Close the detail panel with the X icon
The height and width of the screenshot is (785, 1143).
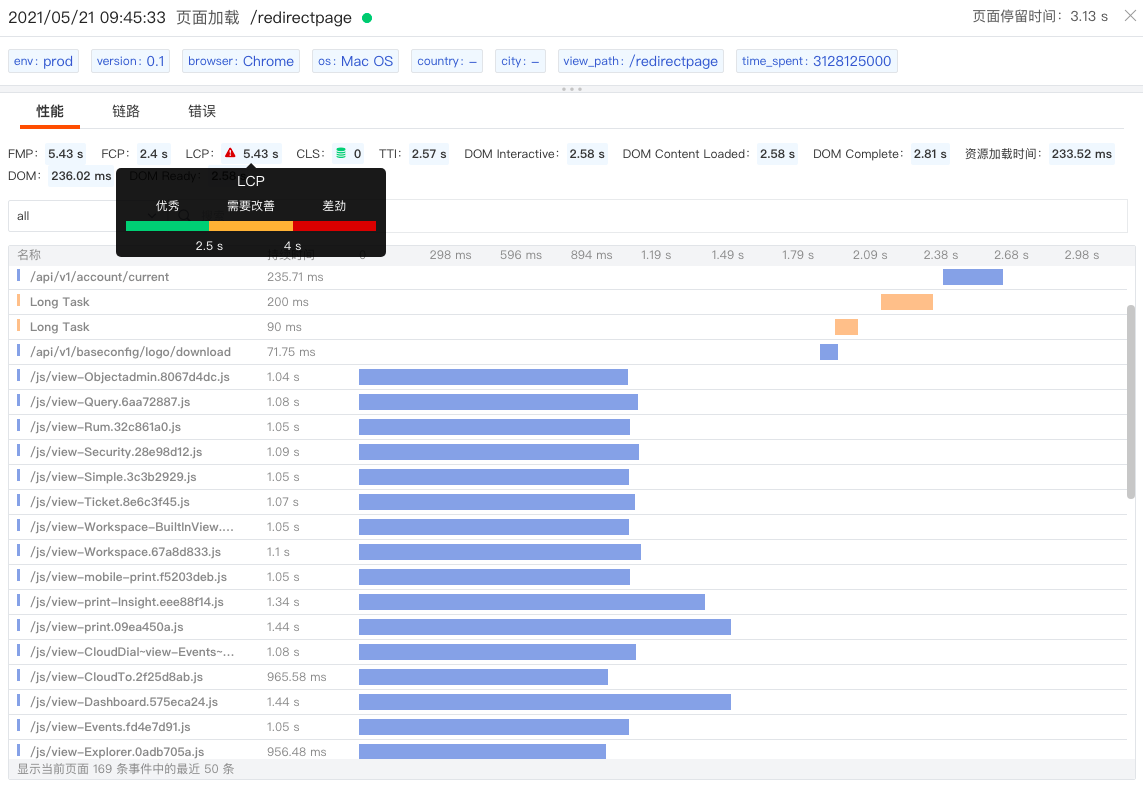[x=1130, y=15]
